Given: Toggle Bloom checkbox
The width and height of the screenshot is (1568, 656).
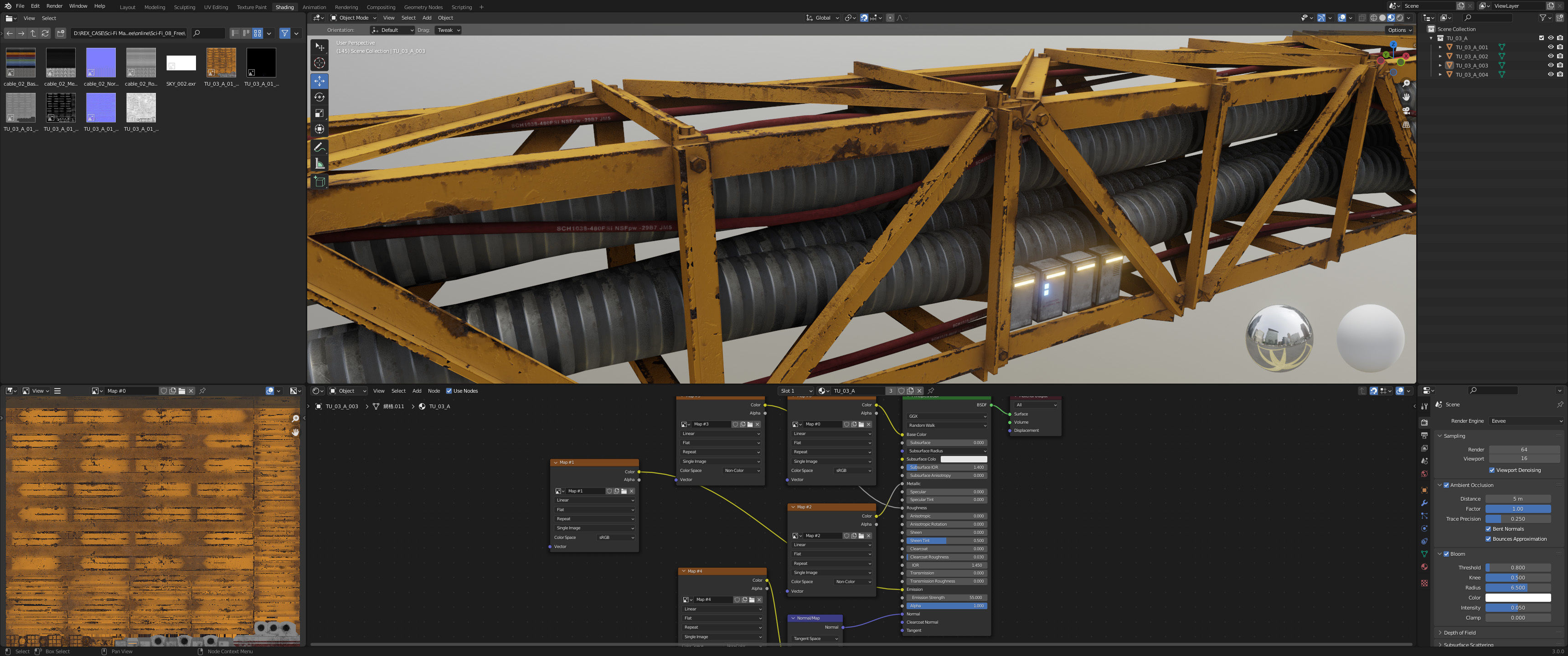Looking at the screenshot, I should pos(1446,554).
